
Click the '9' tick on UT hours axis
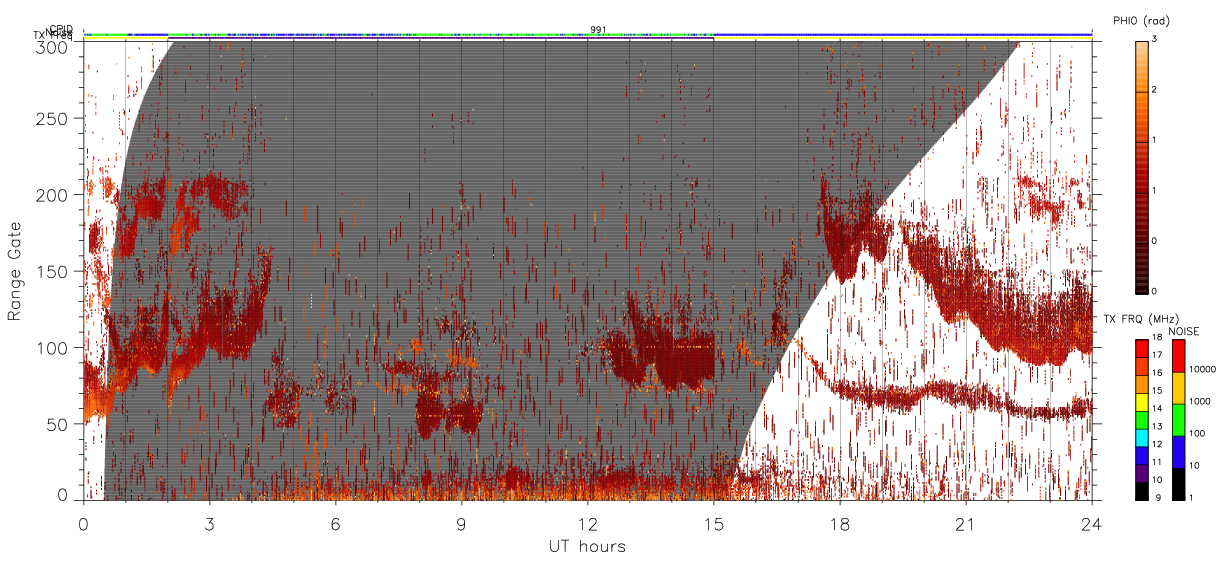coord(461,523)
